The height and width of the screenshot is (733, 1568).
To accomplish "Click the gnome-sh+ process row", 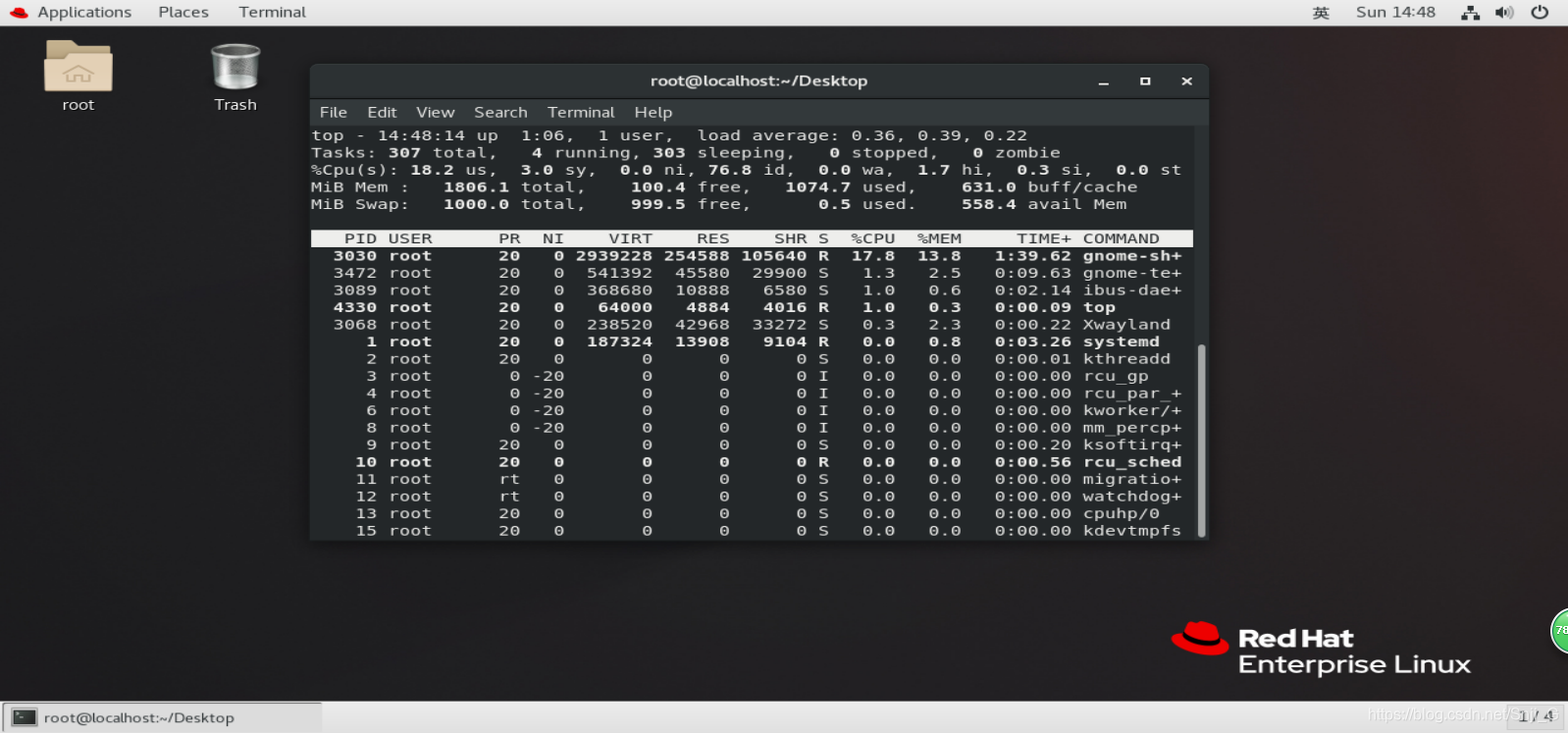I will [752, 256].
